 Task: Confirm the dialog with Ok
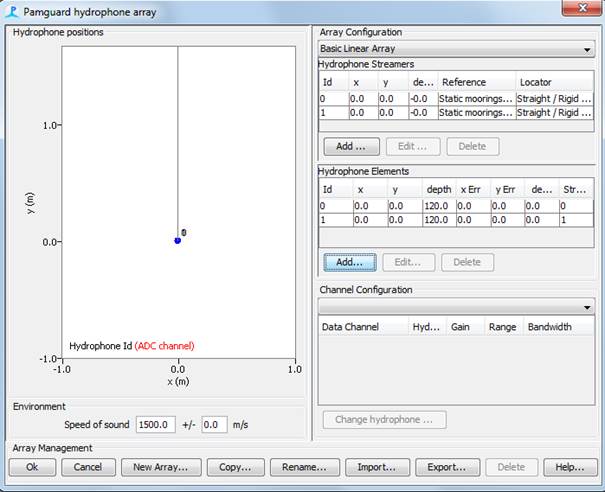click(x=32, y=467)
